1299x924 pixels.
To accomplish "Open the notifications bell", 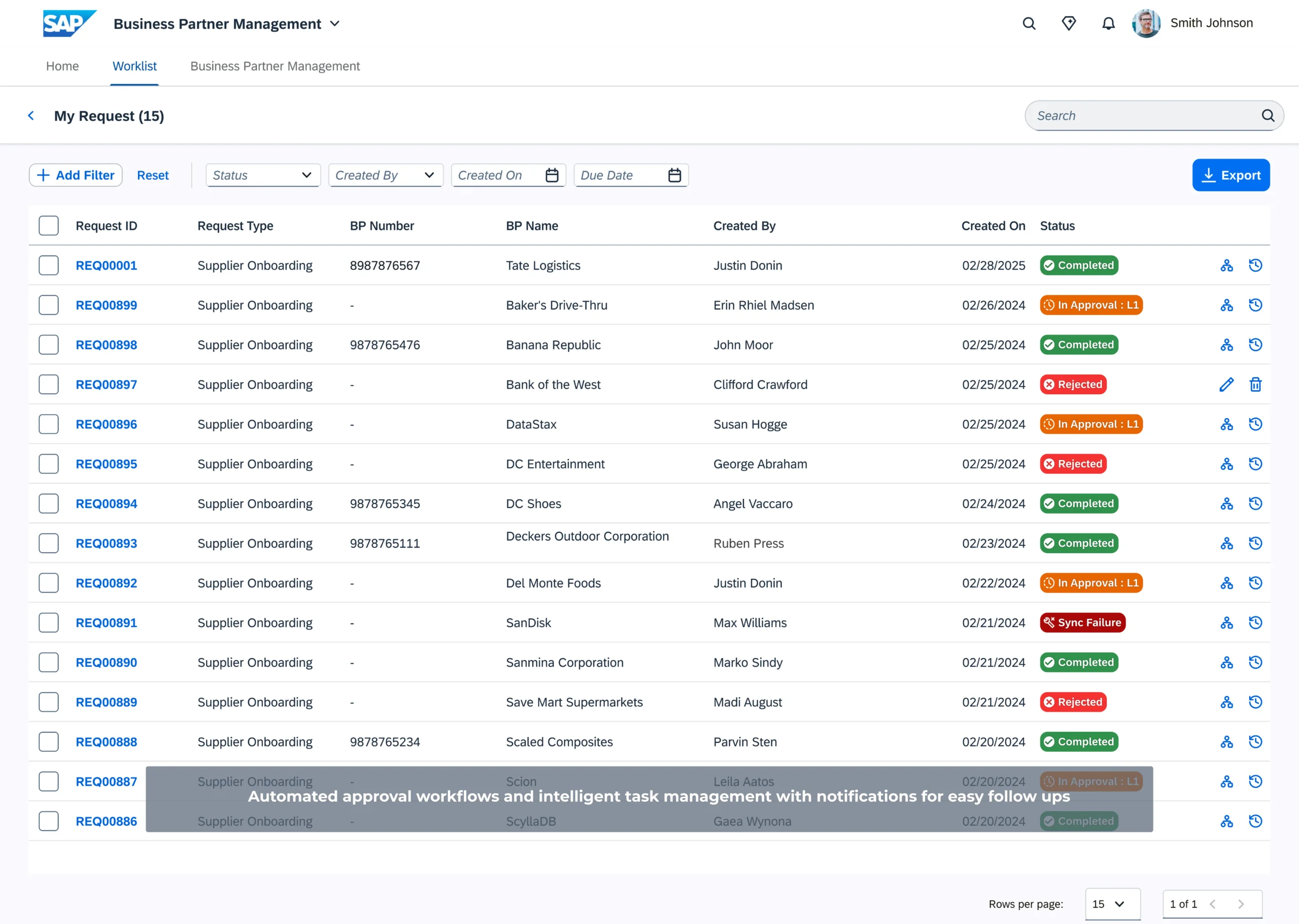I will coord(1108,23).
